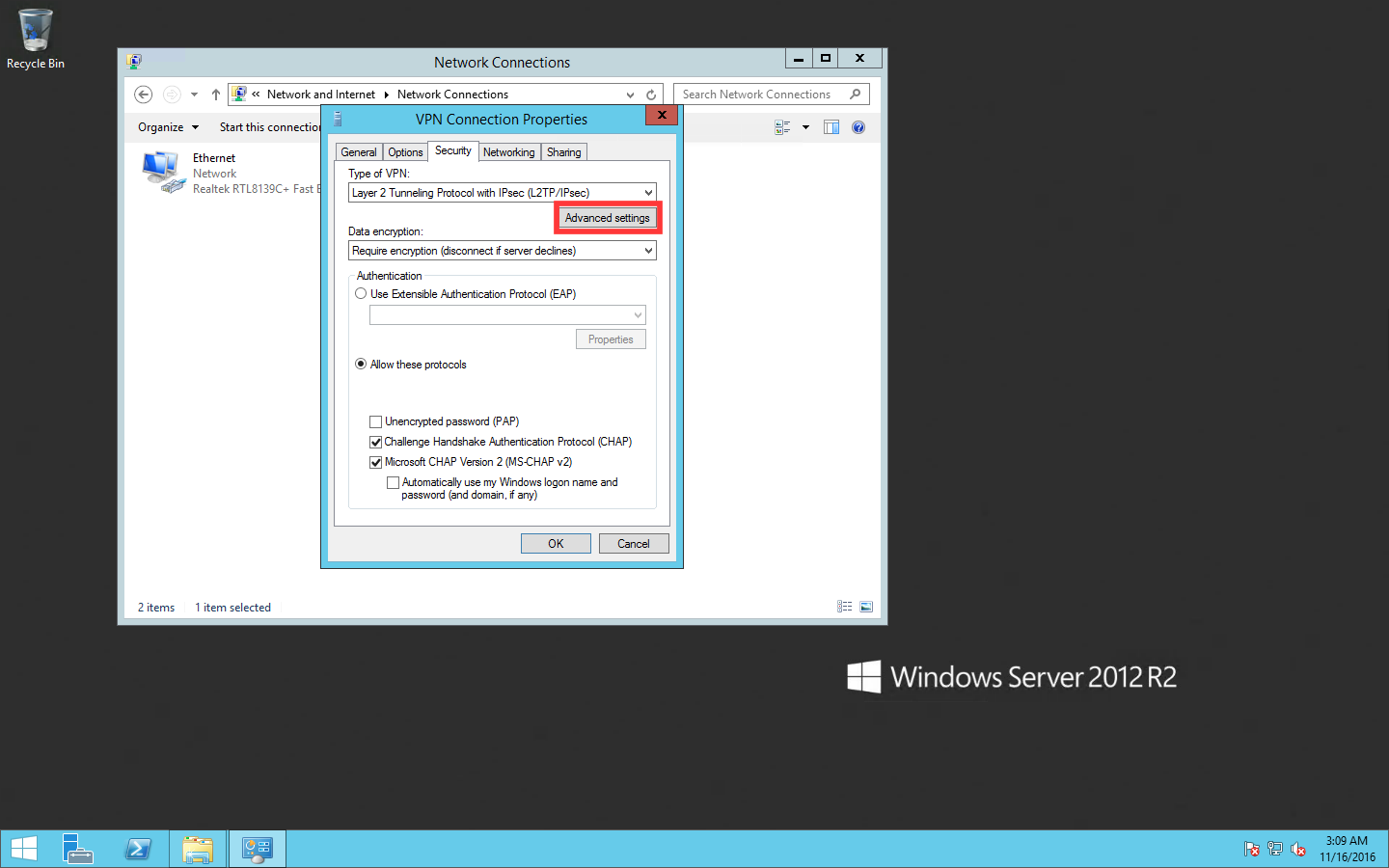Click the address bar location icon
This screenshot has height=868, width=1389.
(x=239, y=95)
